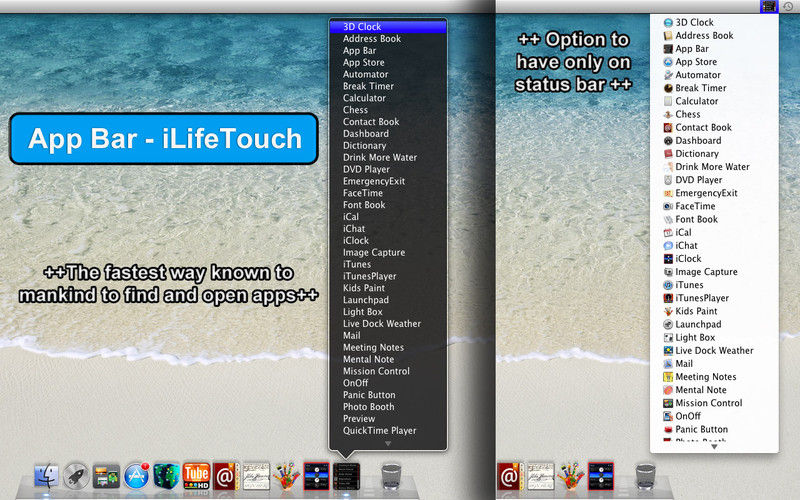The width and height of the screenshot is (800, 500).
Task: Open the Tube HD dock icon
Action: click(196, 476)
